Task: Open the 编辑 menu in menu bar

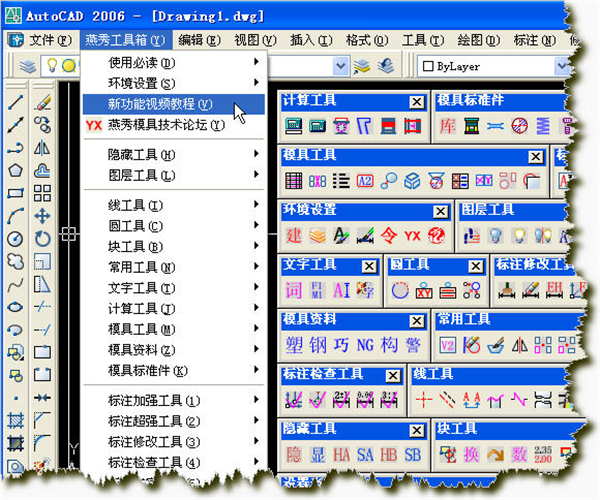Action: click(199, 40)
